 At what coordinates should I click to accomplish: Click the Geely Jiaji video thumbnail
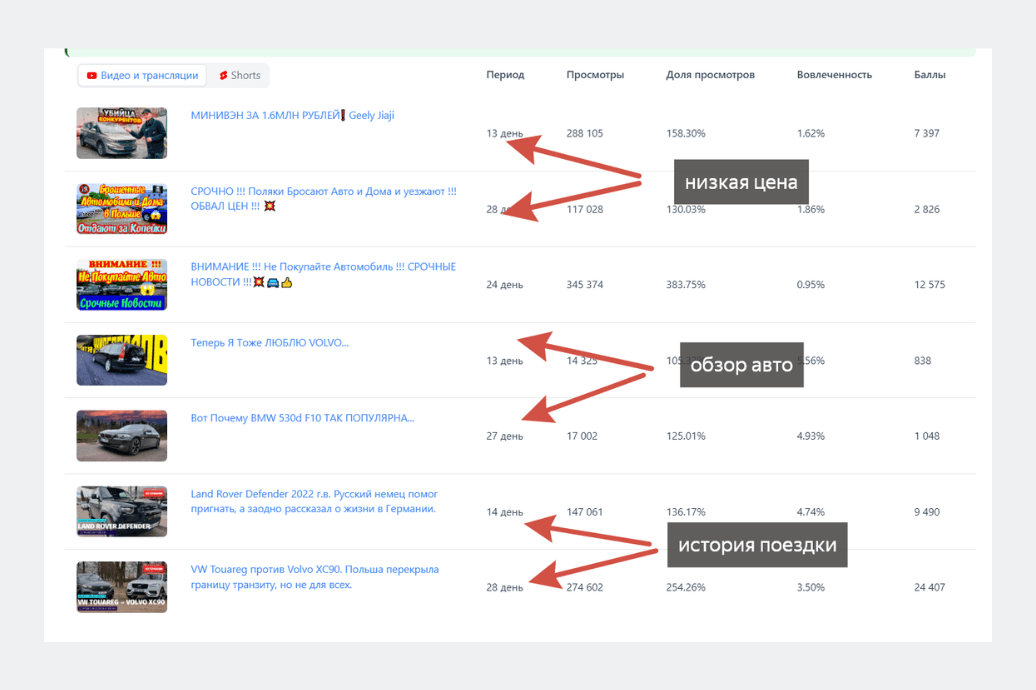122,133
